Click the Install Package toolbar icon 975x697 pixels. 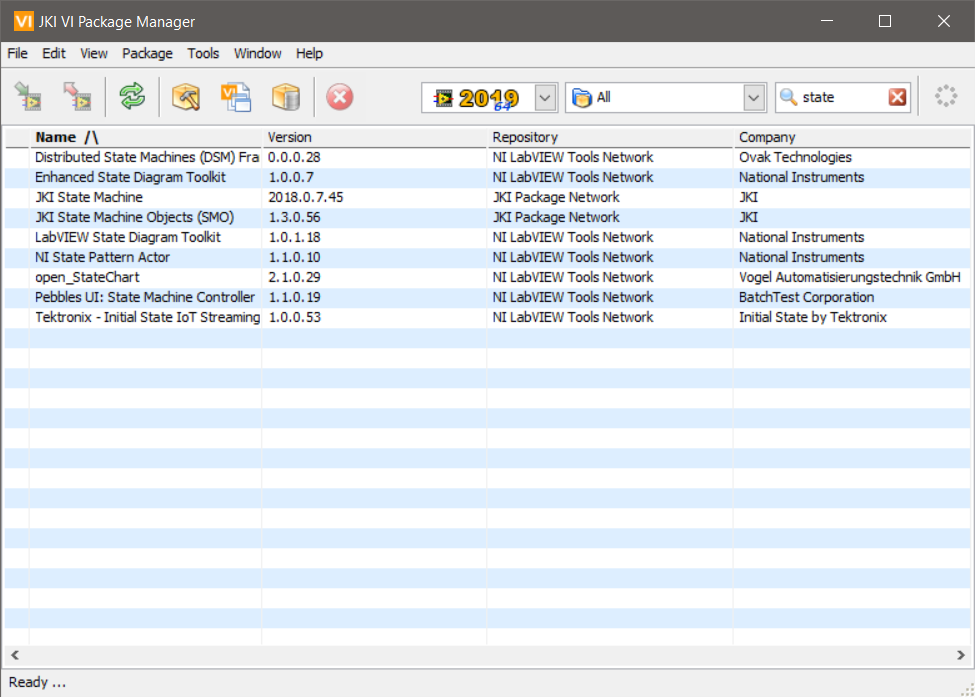tap(28, 97)
